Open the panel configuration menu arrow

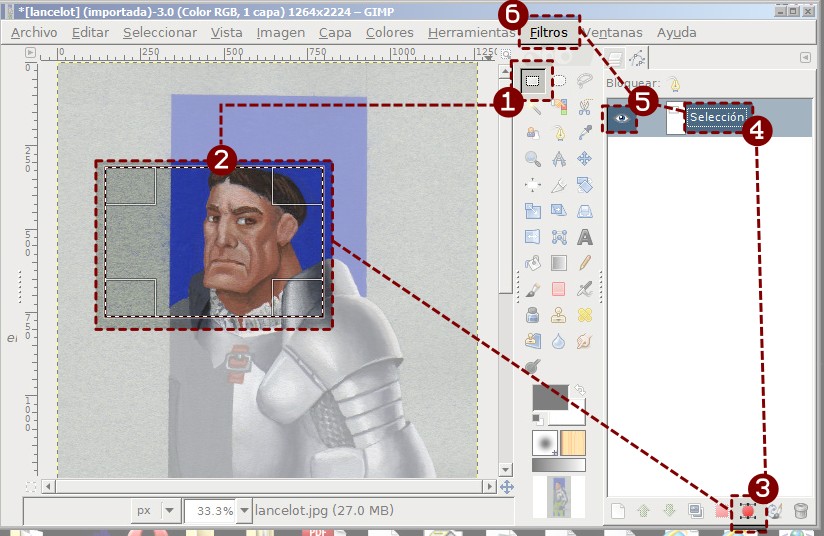coord(805,59)
